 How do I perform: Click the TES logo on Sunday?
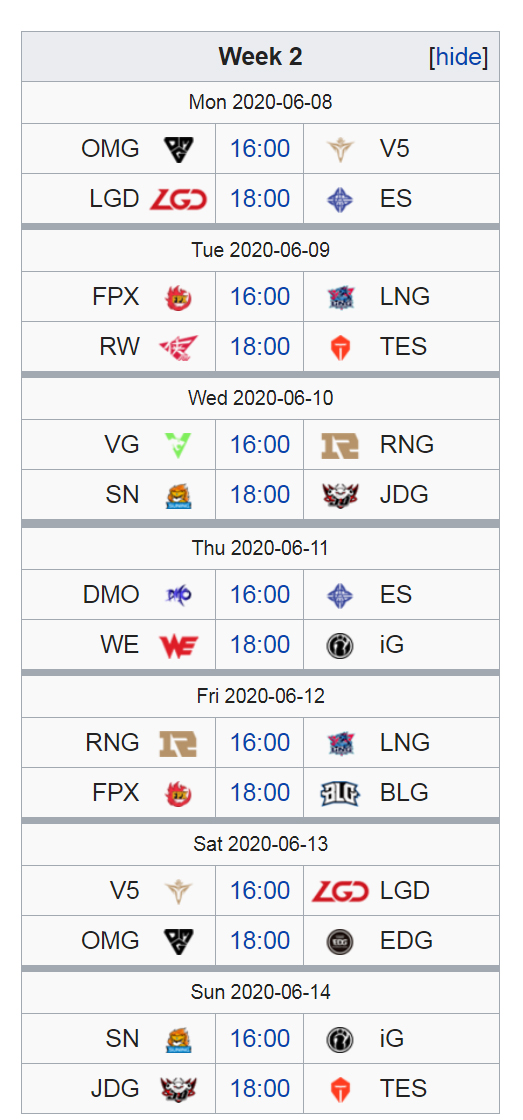click(339, 1089)
